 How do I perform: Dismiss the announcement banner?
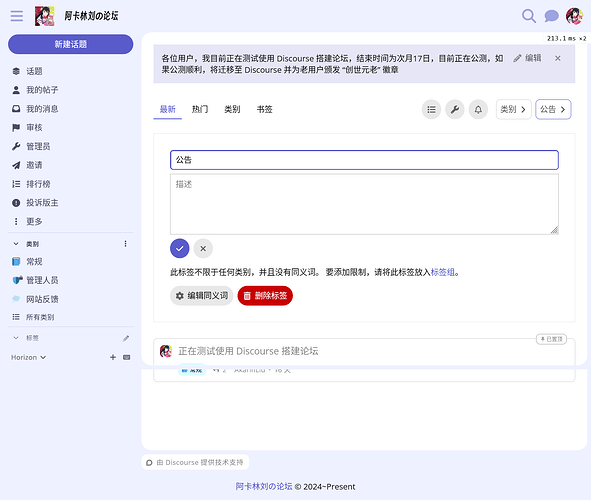558,58
